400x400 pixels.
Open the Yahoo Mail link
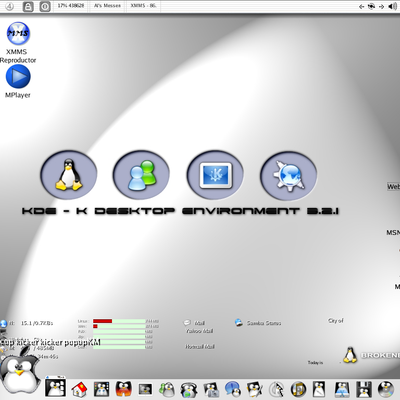[x=199, y=331]
